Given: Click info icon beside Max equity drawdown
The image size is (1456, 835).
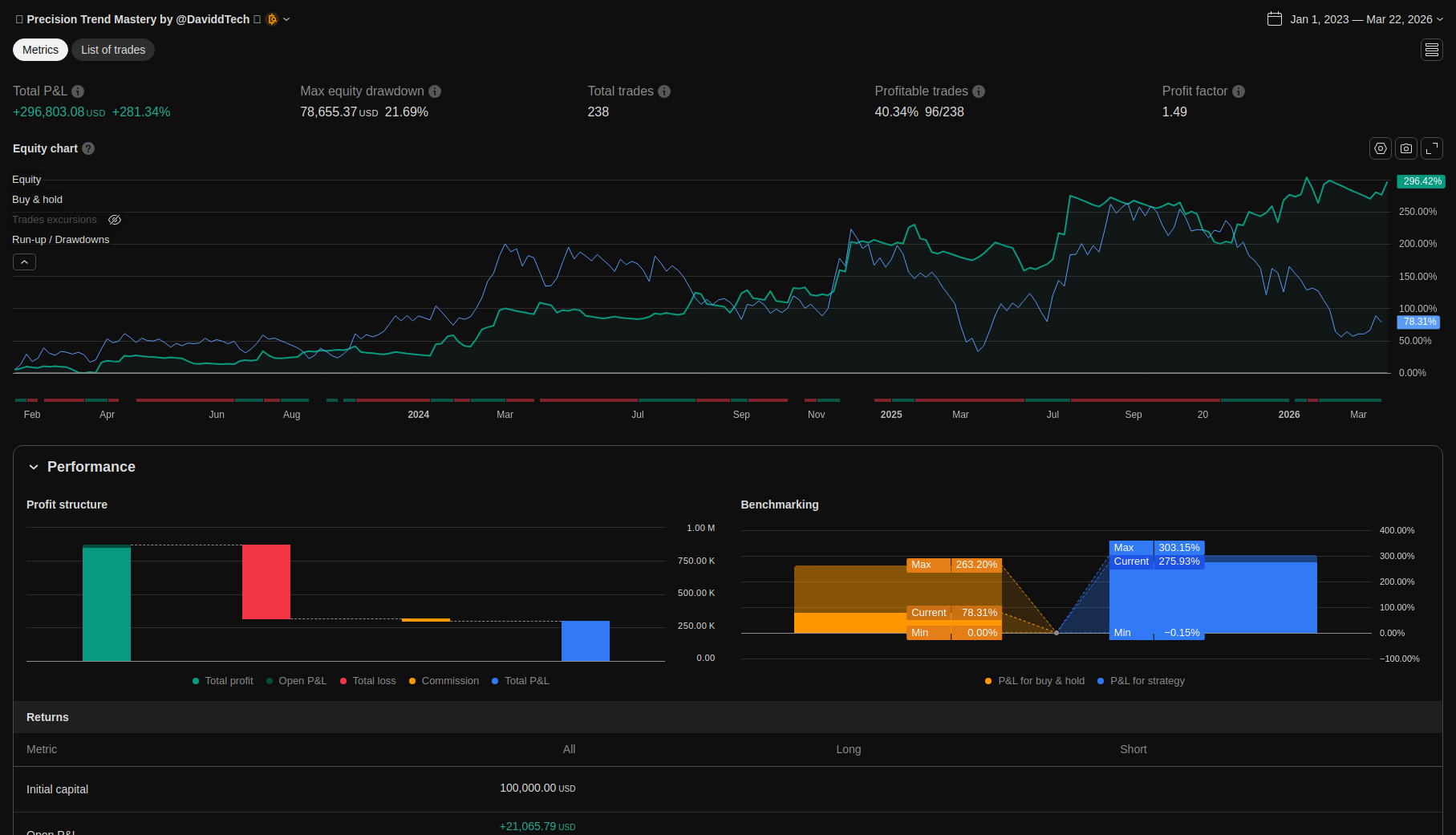Looking at the screenshot, I should (x=435, y=91).
